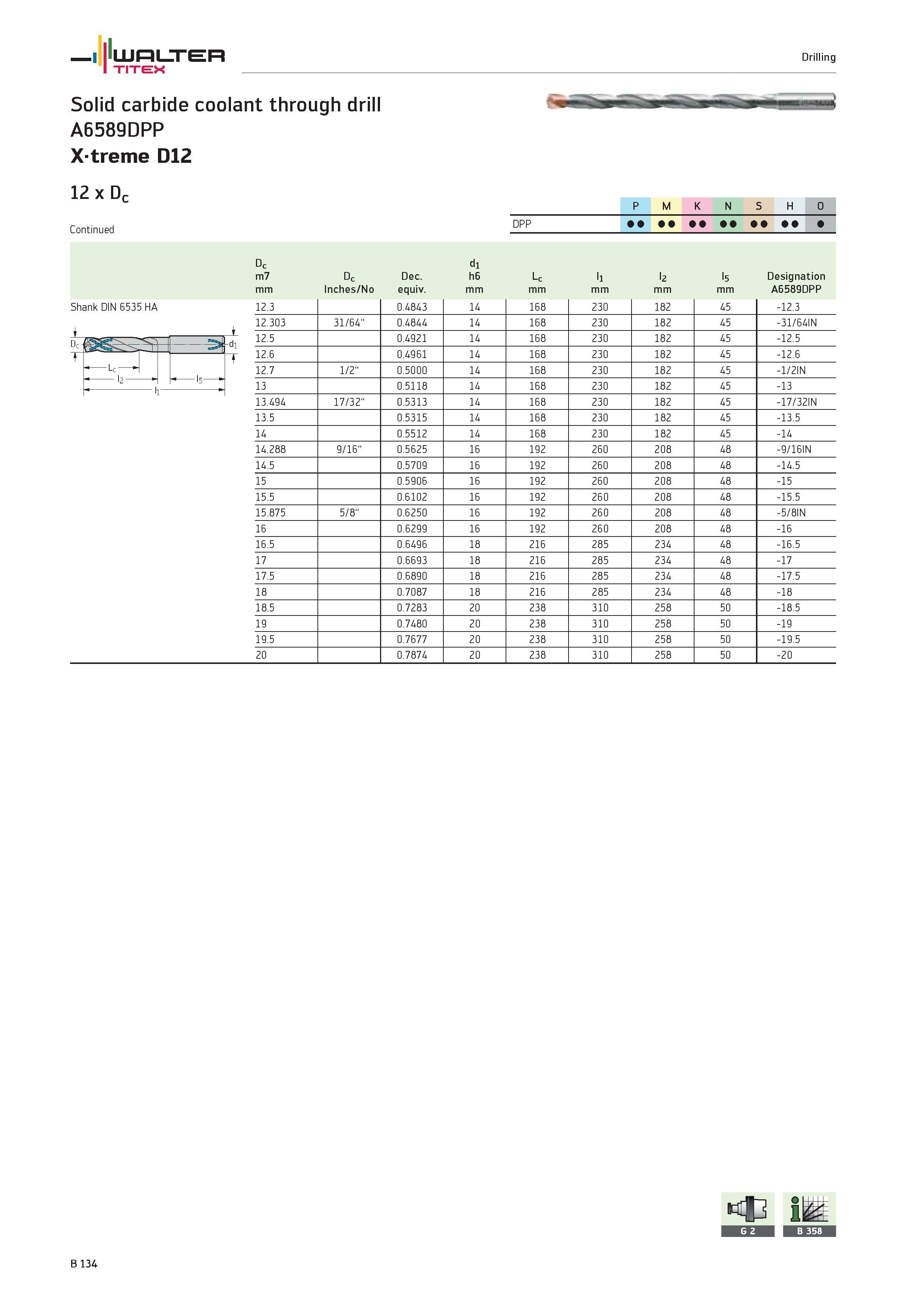This screenshot has width=924, height=1307.
Task: Click the '-20' designation cell
Action: (784, 655)
